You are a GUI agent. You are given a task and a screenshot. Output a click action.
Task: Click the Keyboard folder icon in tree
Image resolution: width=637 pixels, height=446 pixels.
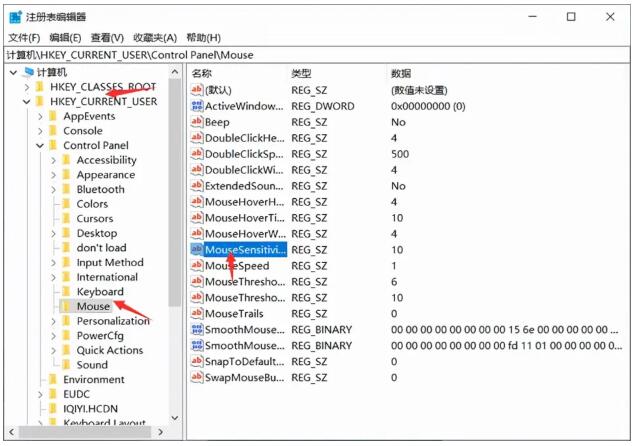click(x=66, y=292)
